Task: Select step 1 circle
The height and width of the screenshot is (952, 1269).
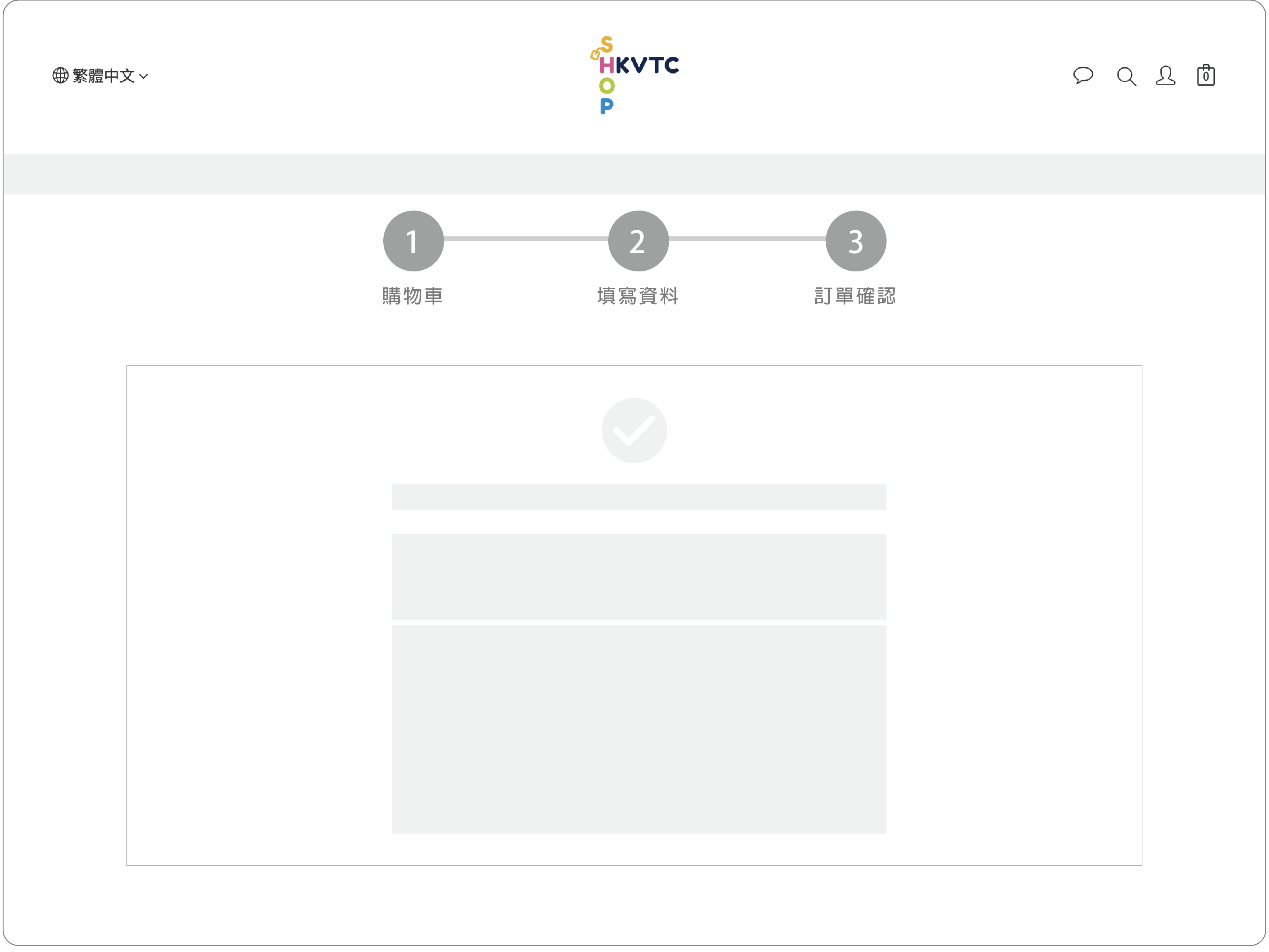Action: pos(413,241)
